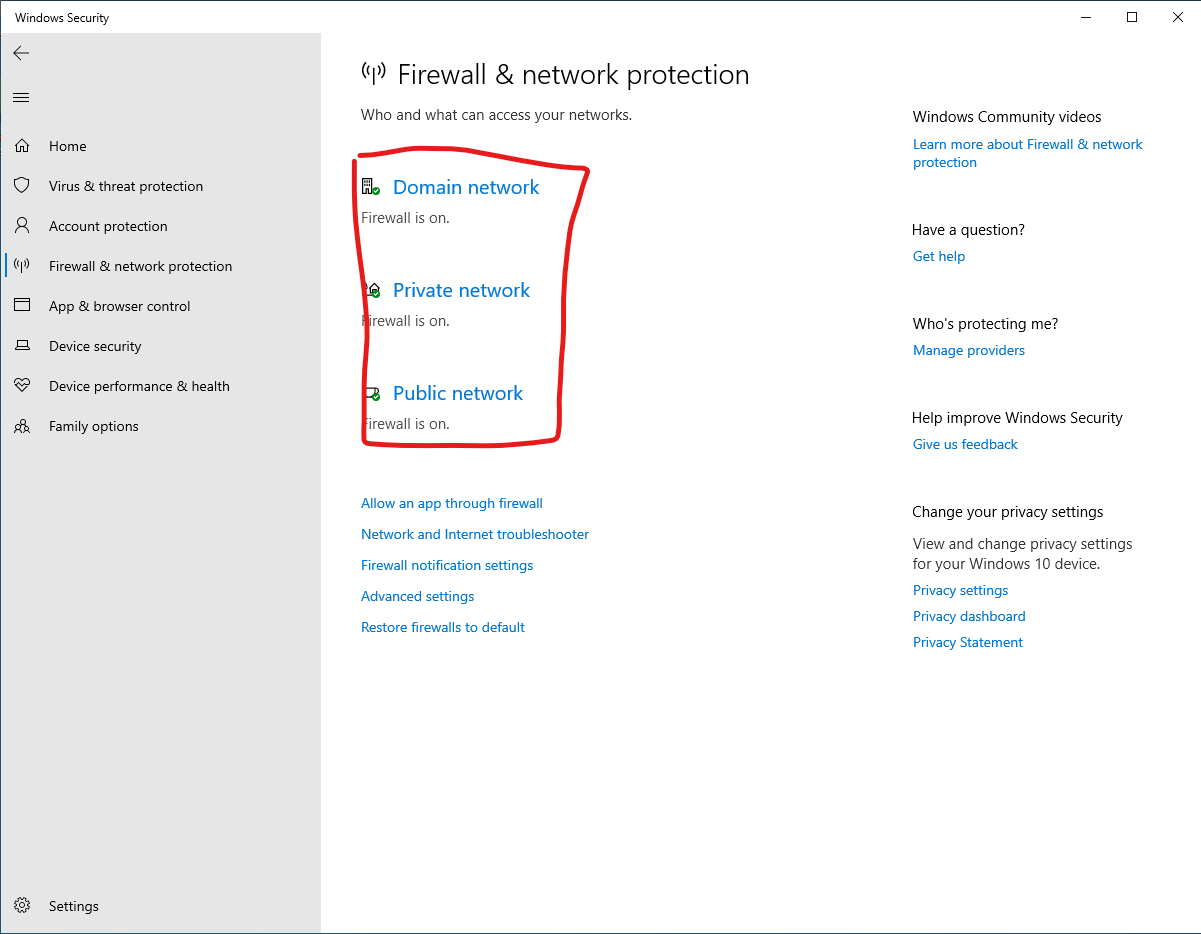Open Privacy Statement link

968,642
